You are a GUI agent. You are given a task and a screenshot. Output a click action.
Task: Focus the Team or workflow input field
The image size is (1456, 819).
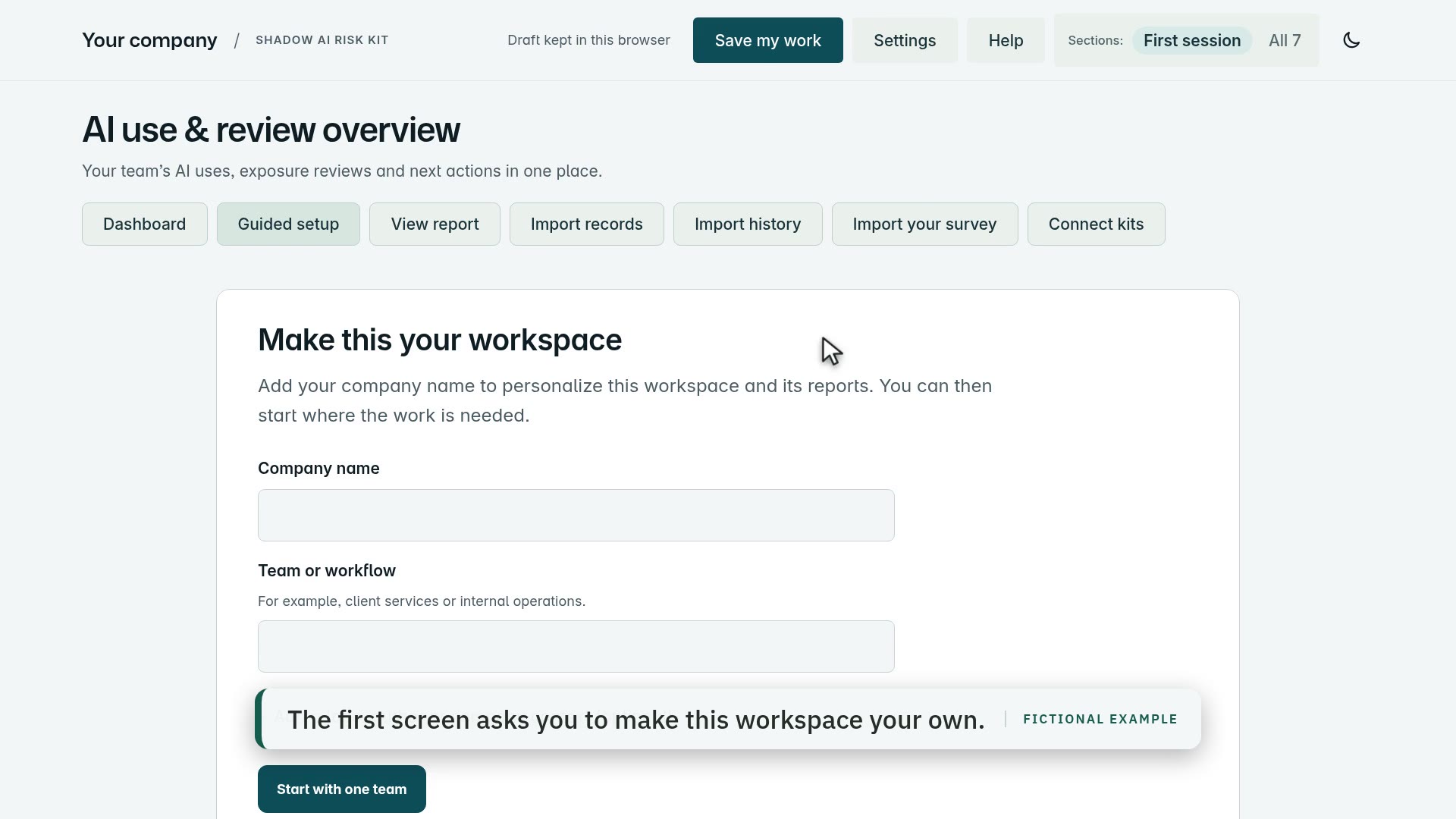tap(576, 646)
